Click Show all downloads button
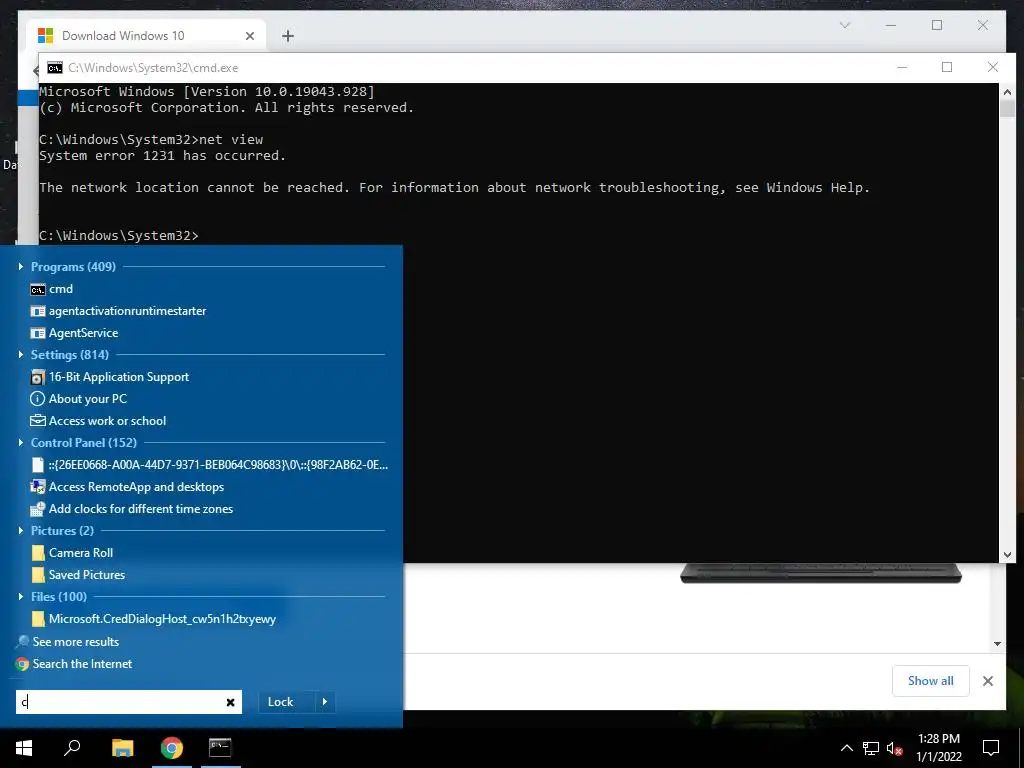 931,681
